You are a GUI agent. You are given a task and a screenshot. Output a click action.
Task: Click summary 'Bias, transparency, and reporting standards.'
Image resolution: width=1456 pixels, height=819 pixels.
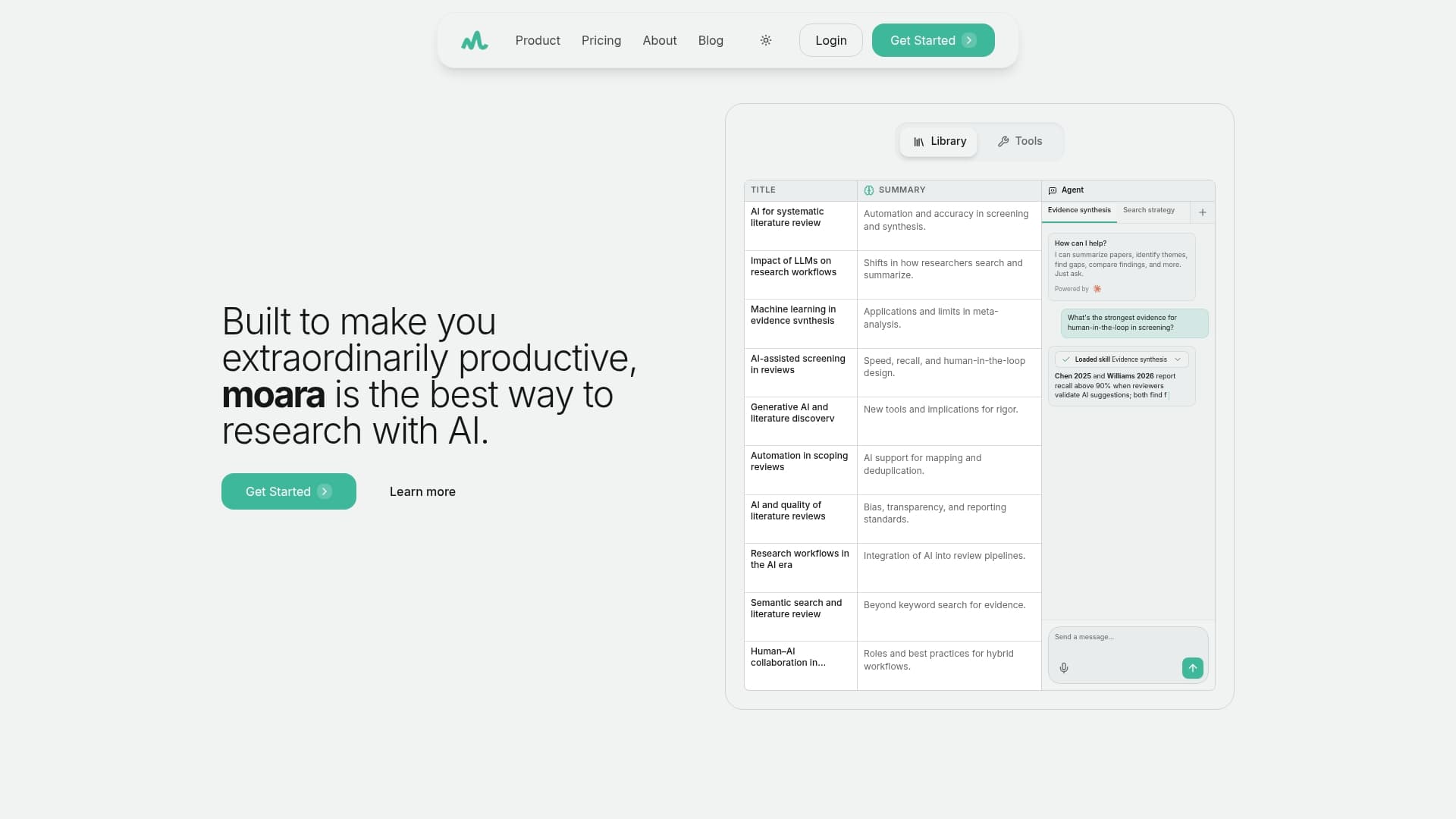(x=934, y=513)
